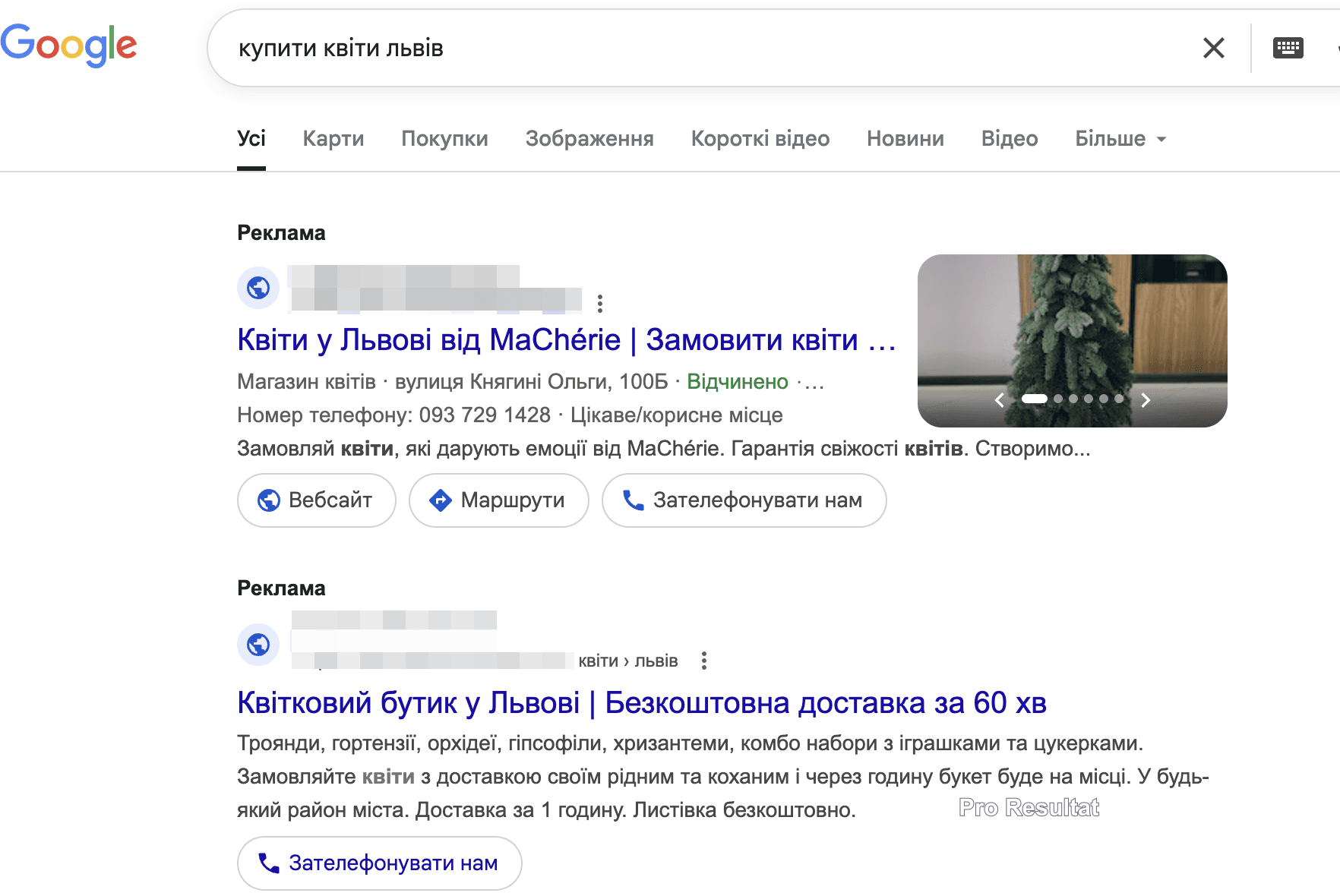Click Зателефонувати нам under Квітковий бутик ad

point(380,863)
